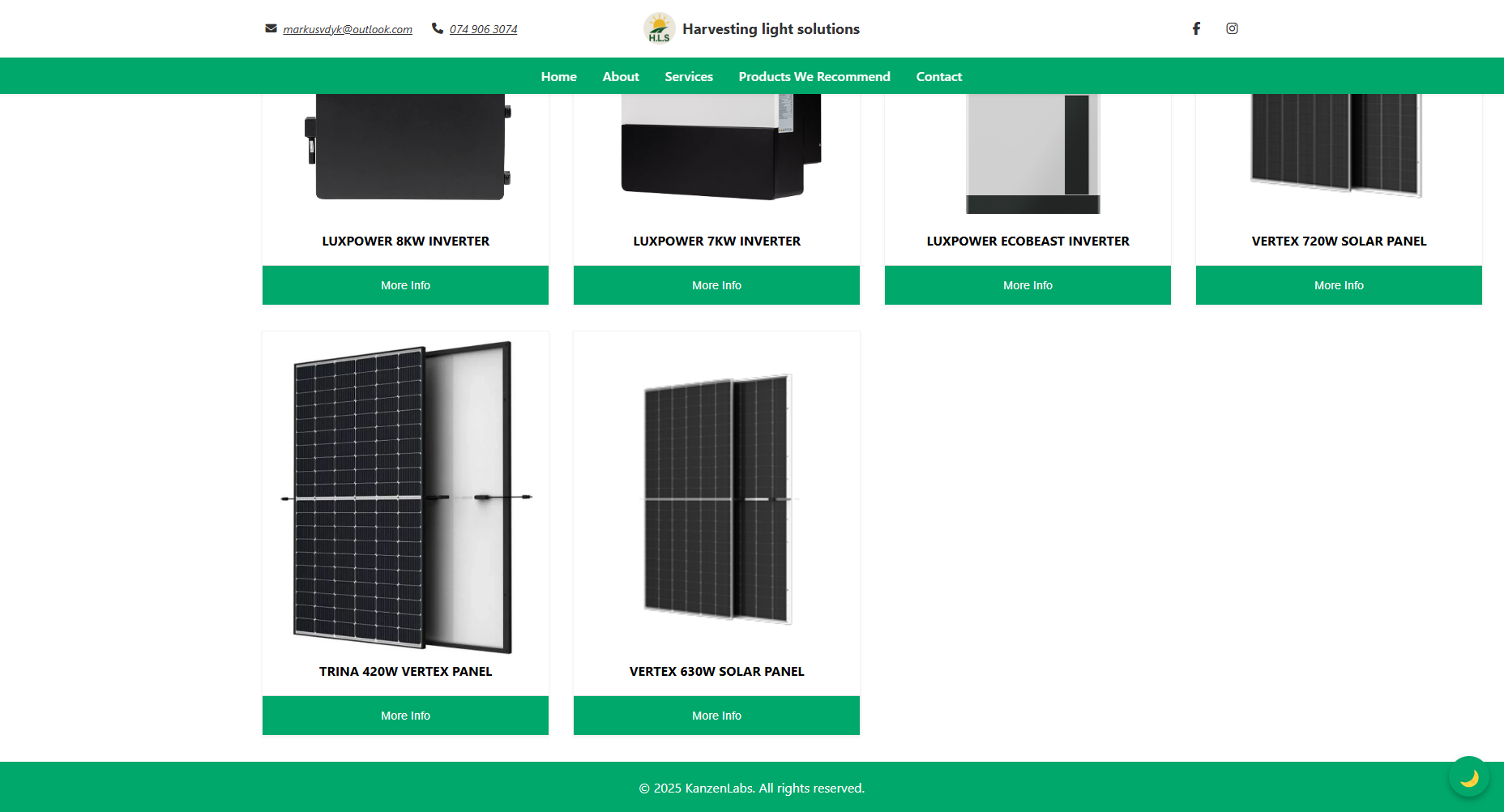Click the Trina 420W Vertex Panel image

click(405, 497)
